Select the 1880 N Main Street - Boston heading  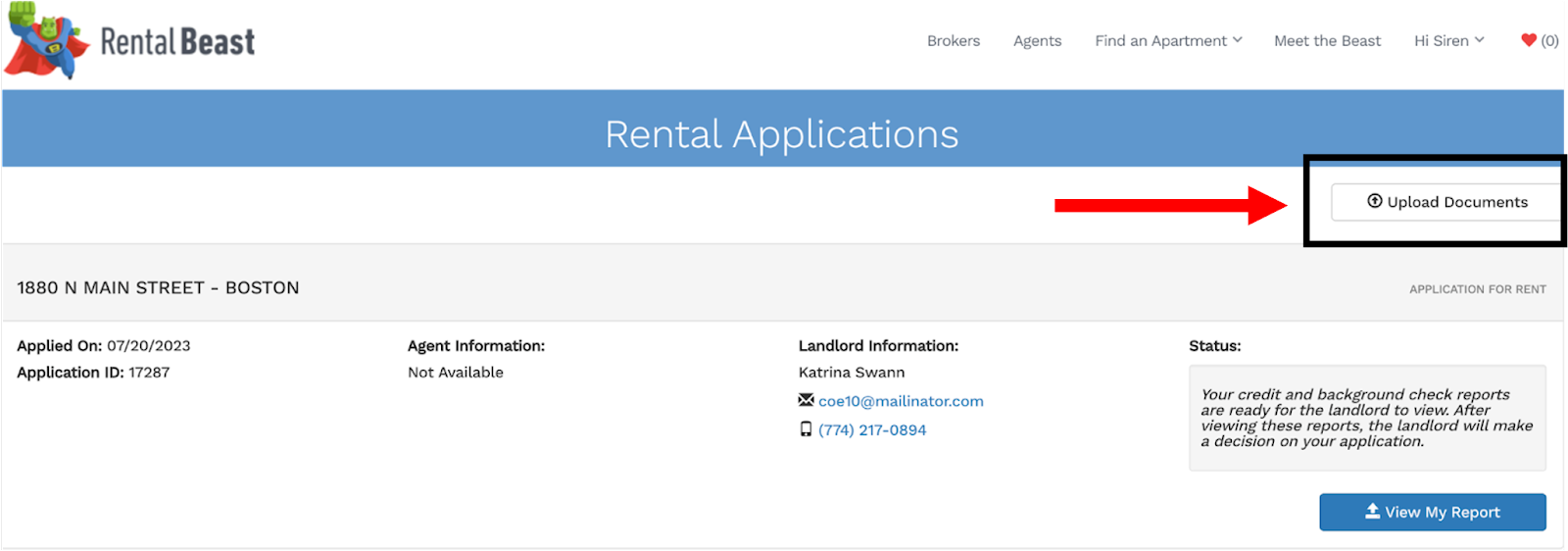pyautogui.click(x=158, y=287)
